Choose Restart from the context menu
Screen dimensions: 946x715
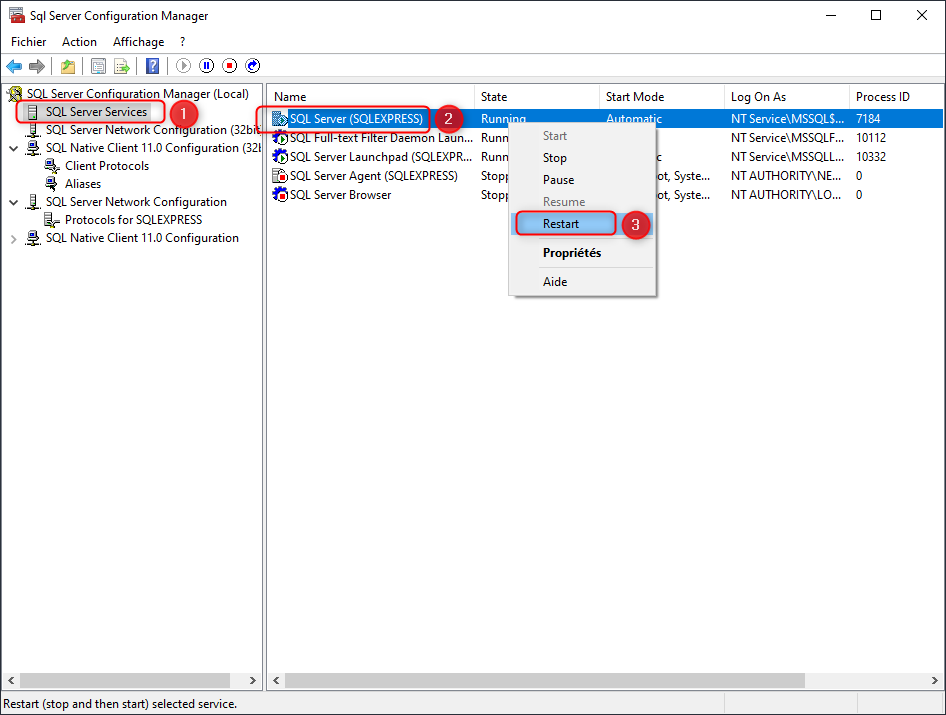point(561,224)
